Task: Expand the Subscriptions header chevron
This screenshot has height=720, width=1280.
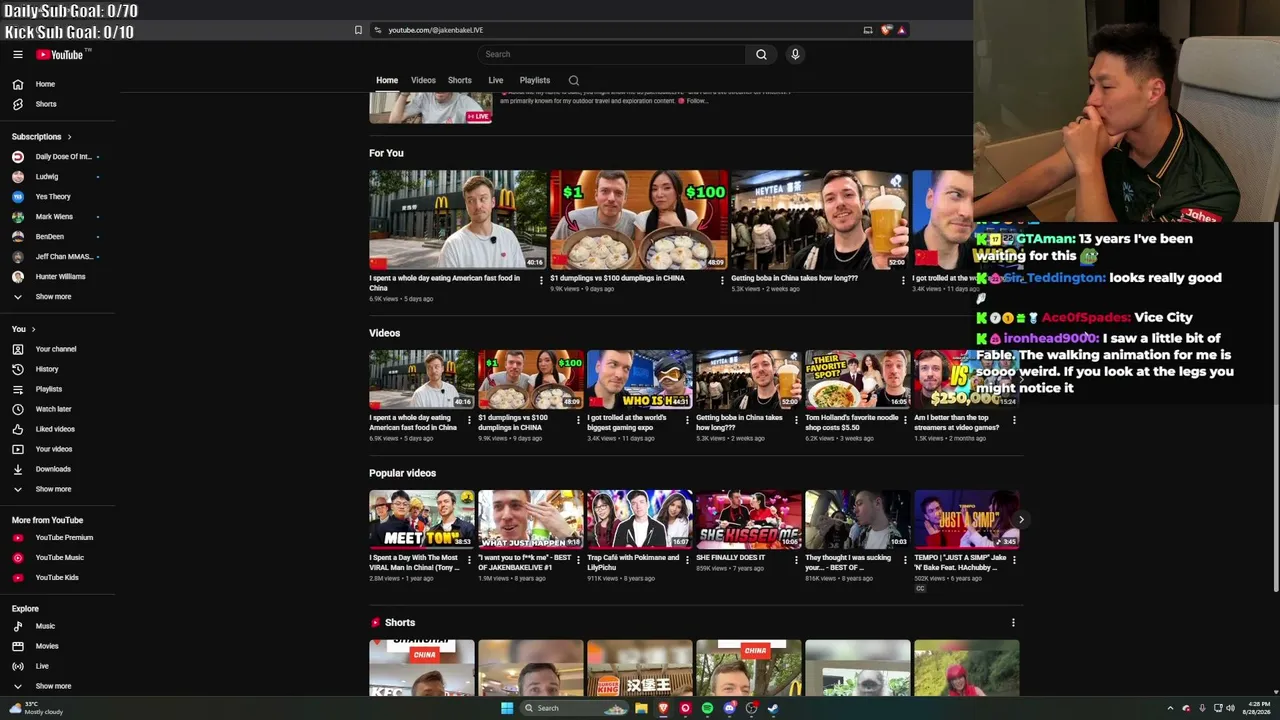Action: pyautogui.click(x=69, y=136)
